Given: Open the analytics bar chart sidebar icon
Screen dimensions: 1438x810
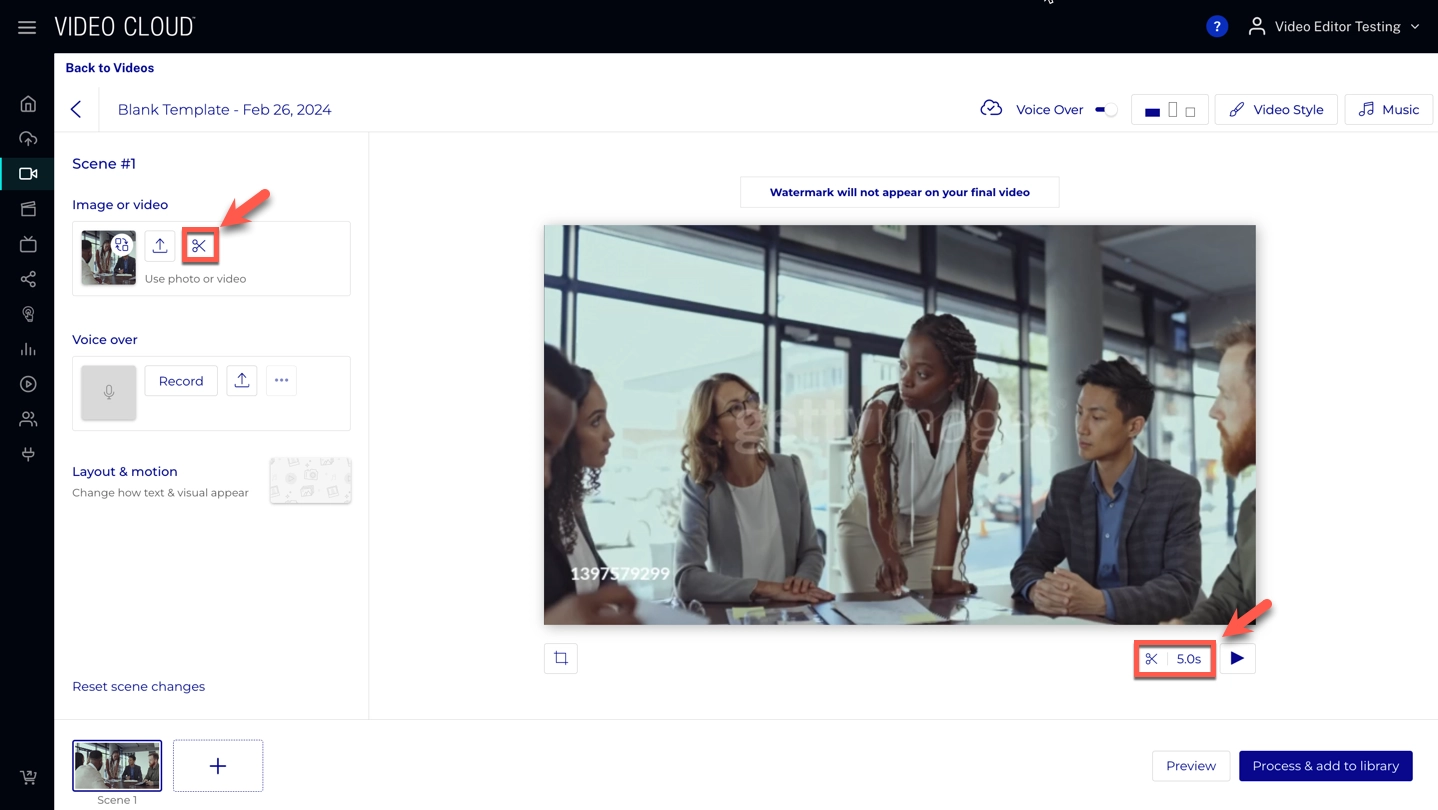Looking at the screenshot, I should 28,349.
